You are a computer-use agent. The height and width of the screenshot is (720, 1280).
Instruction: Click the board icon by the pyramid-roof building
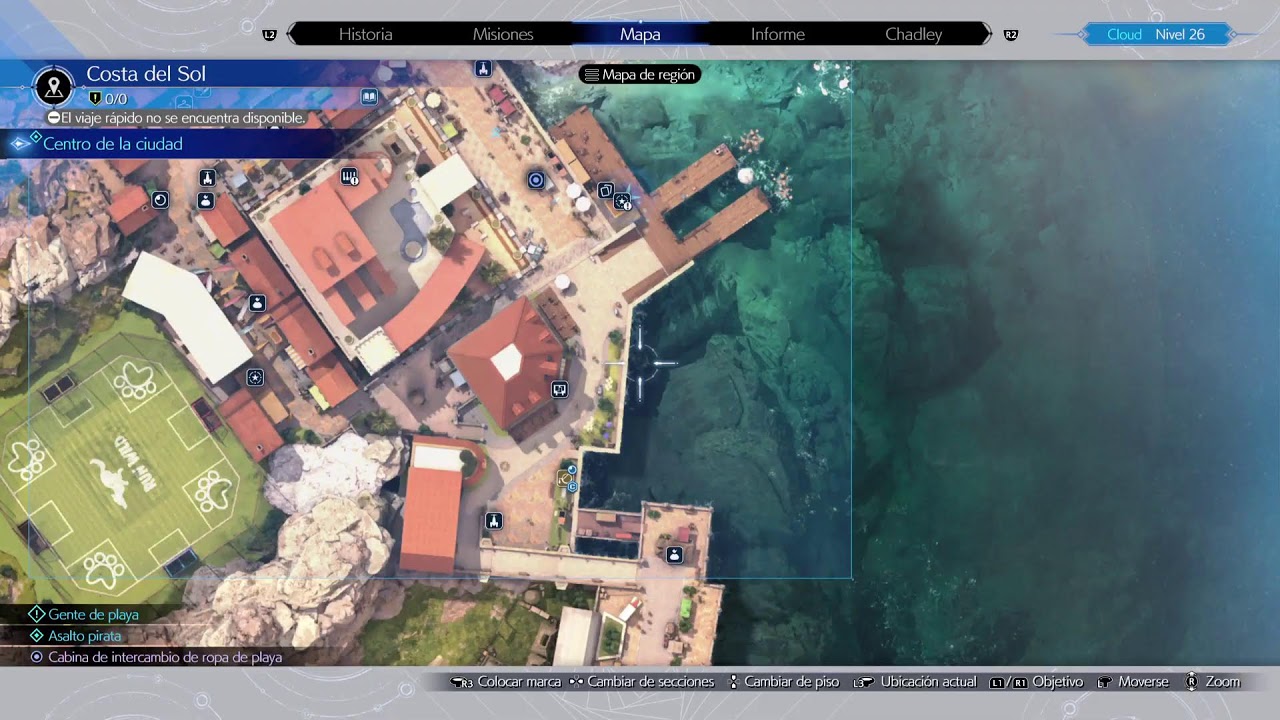[559, 390]
